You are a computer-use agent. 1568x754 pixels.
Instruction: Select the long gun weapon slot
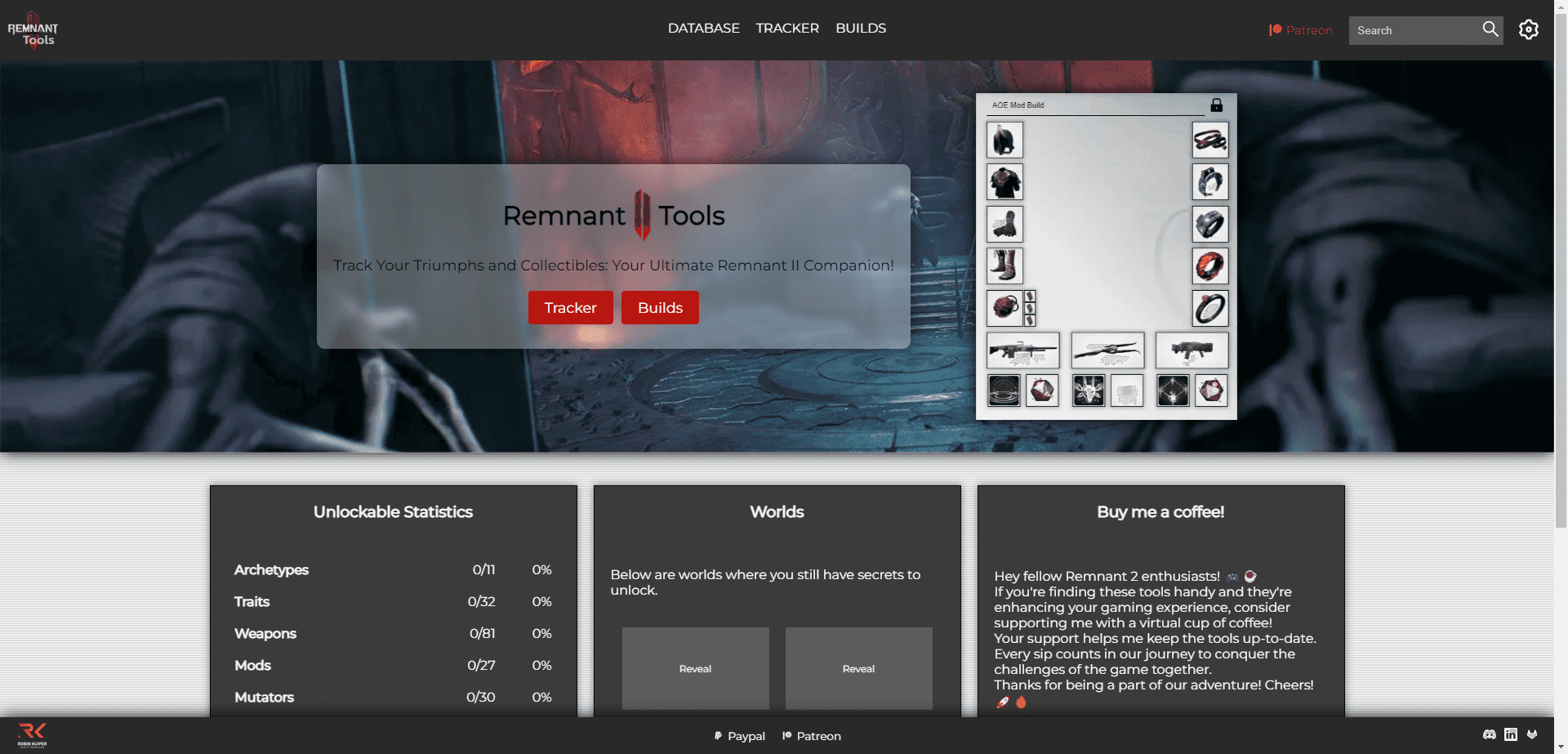pyautogui.click(x=1022, y=350)
